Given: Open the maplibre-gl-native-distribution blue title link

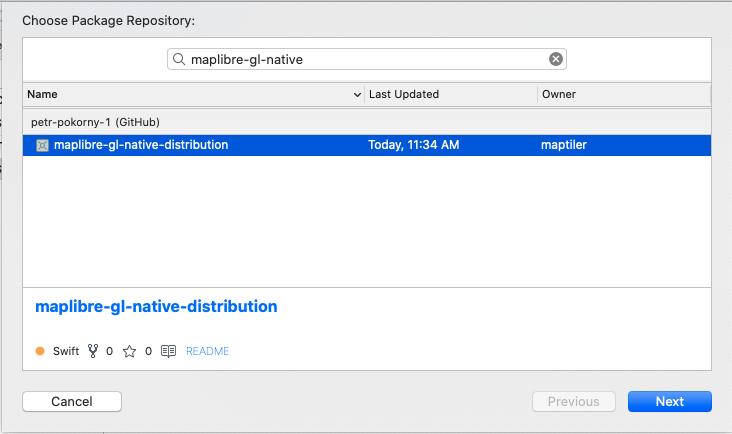Looking at the screenshot, I should (x=156, y=307).
